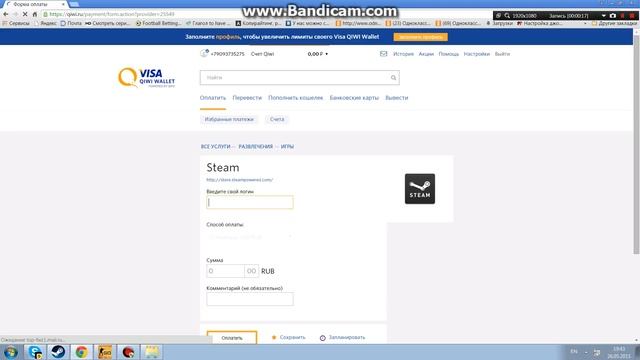Click the browser forward arrow
The height and width of the screenshot is (360, 640).
16,14
